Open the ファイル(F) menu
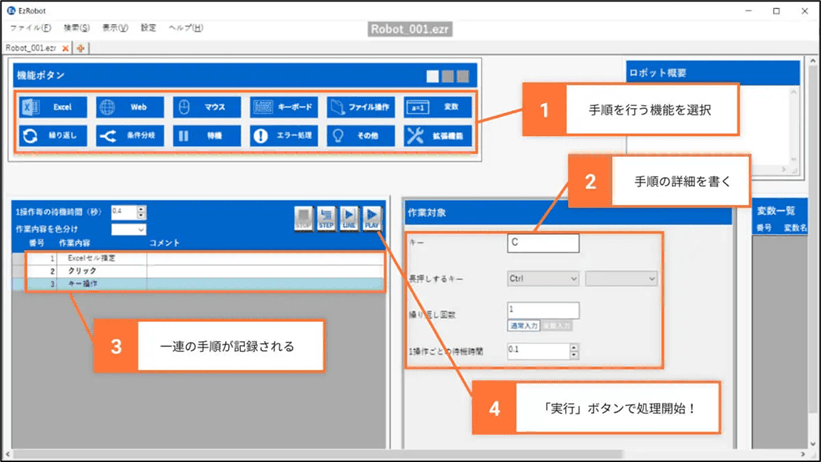Image resolution: width=821 pixels, height=462 pixels. pyautogui.click(x=30, y=28)
